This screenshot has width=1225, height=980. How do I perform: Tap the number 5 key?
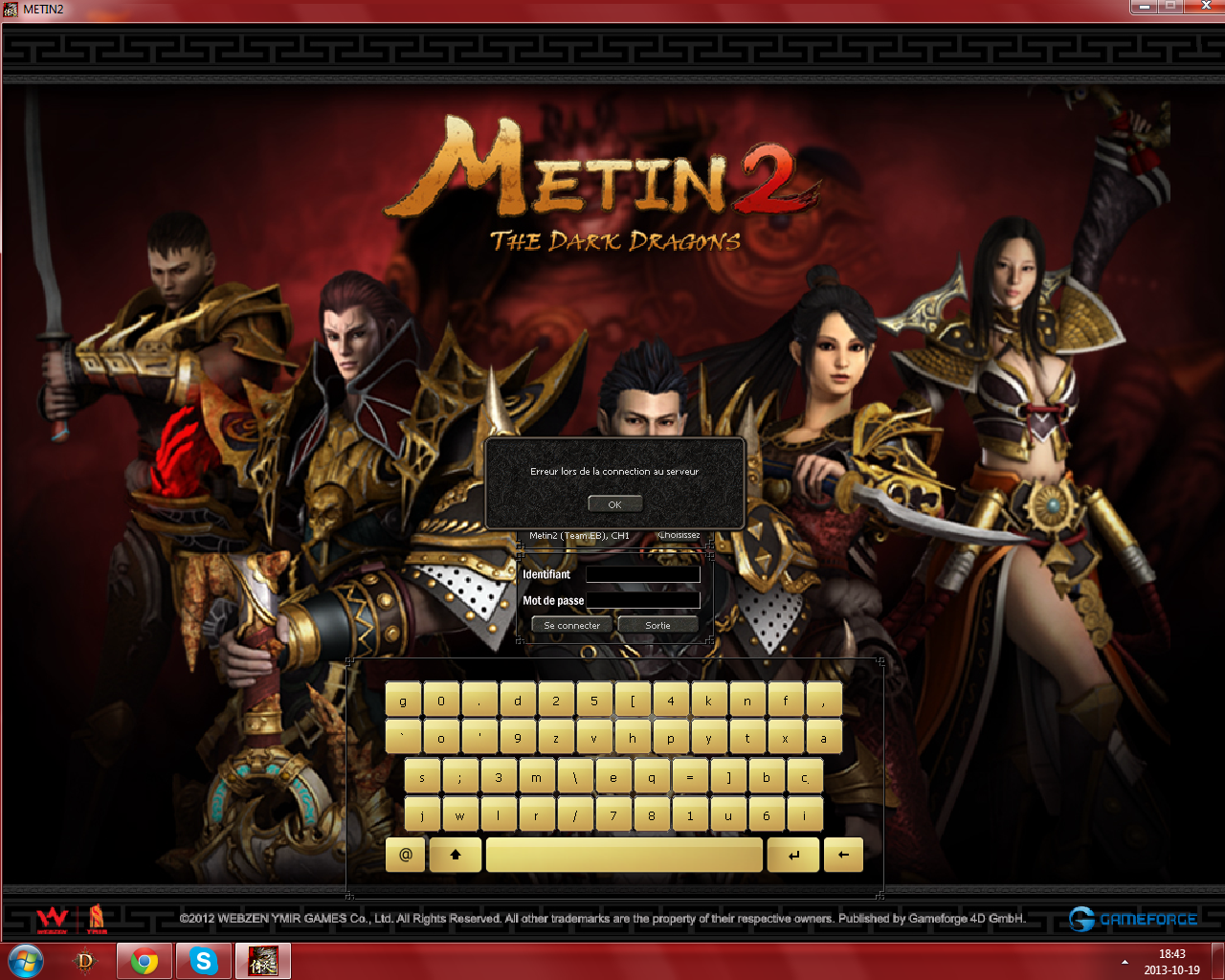(594, 700)
